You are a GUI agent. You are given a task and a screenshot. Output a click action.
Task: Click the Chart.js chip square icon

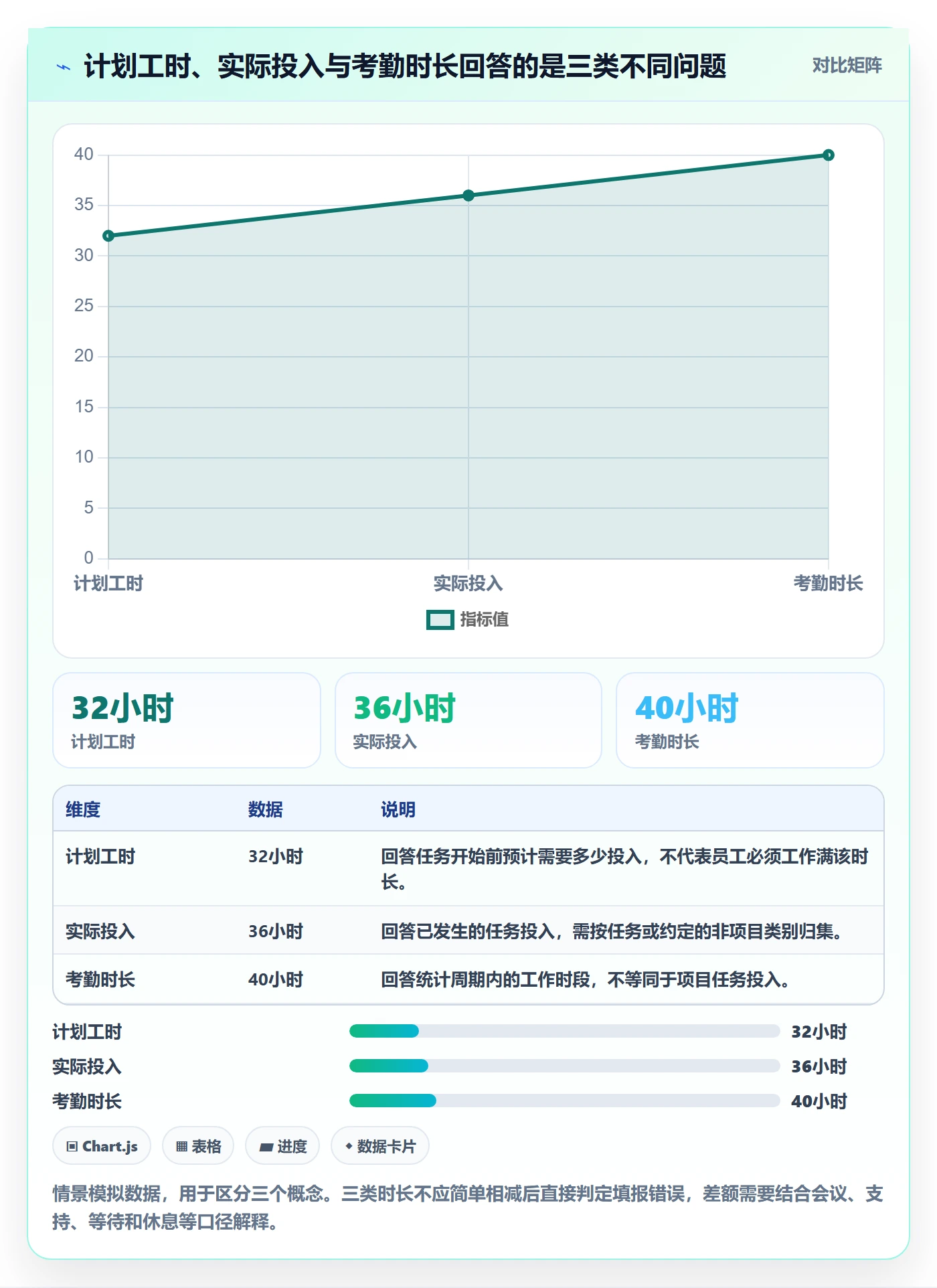72,1147
